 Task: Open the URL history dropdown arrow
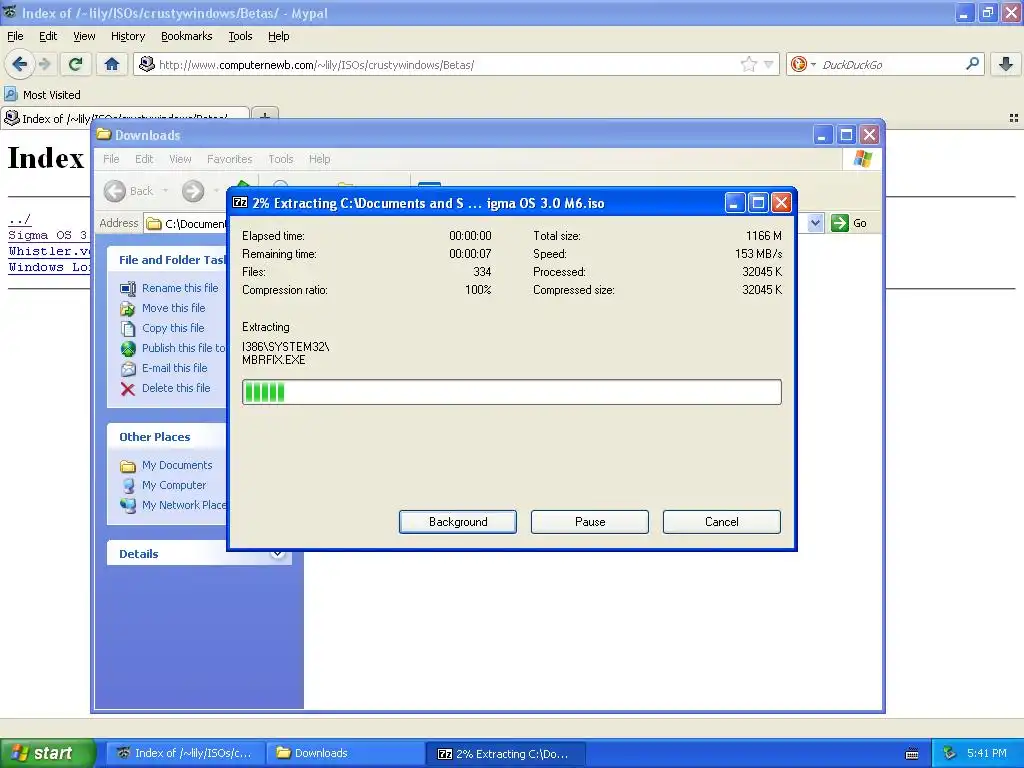pos(769,64)
